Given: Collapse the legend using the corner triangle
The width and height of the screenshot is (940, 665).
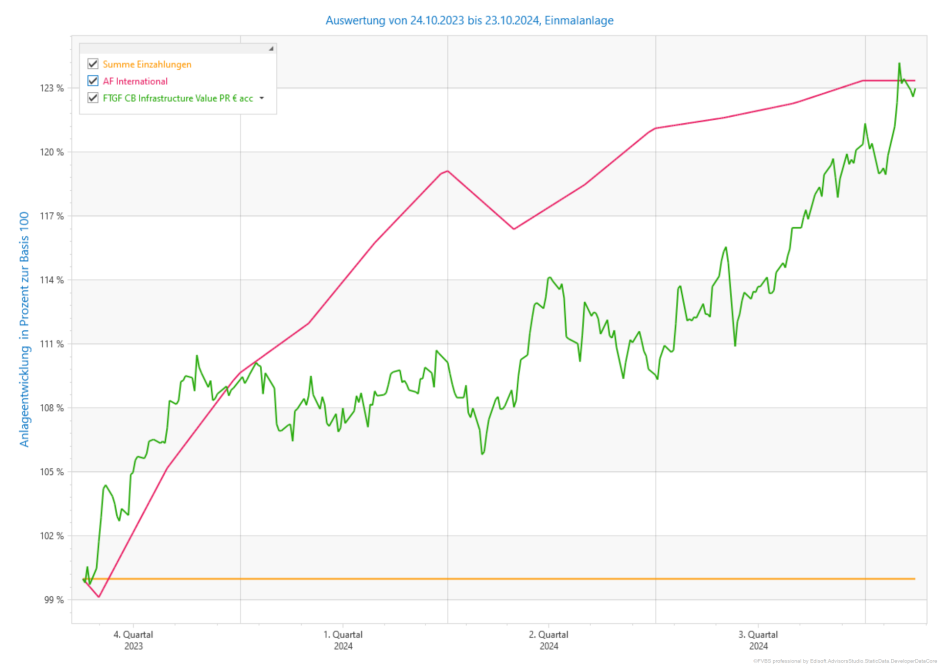Looking at the screenshot, I should coord(271,48).
